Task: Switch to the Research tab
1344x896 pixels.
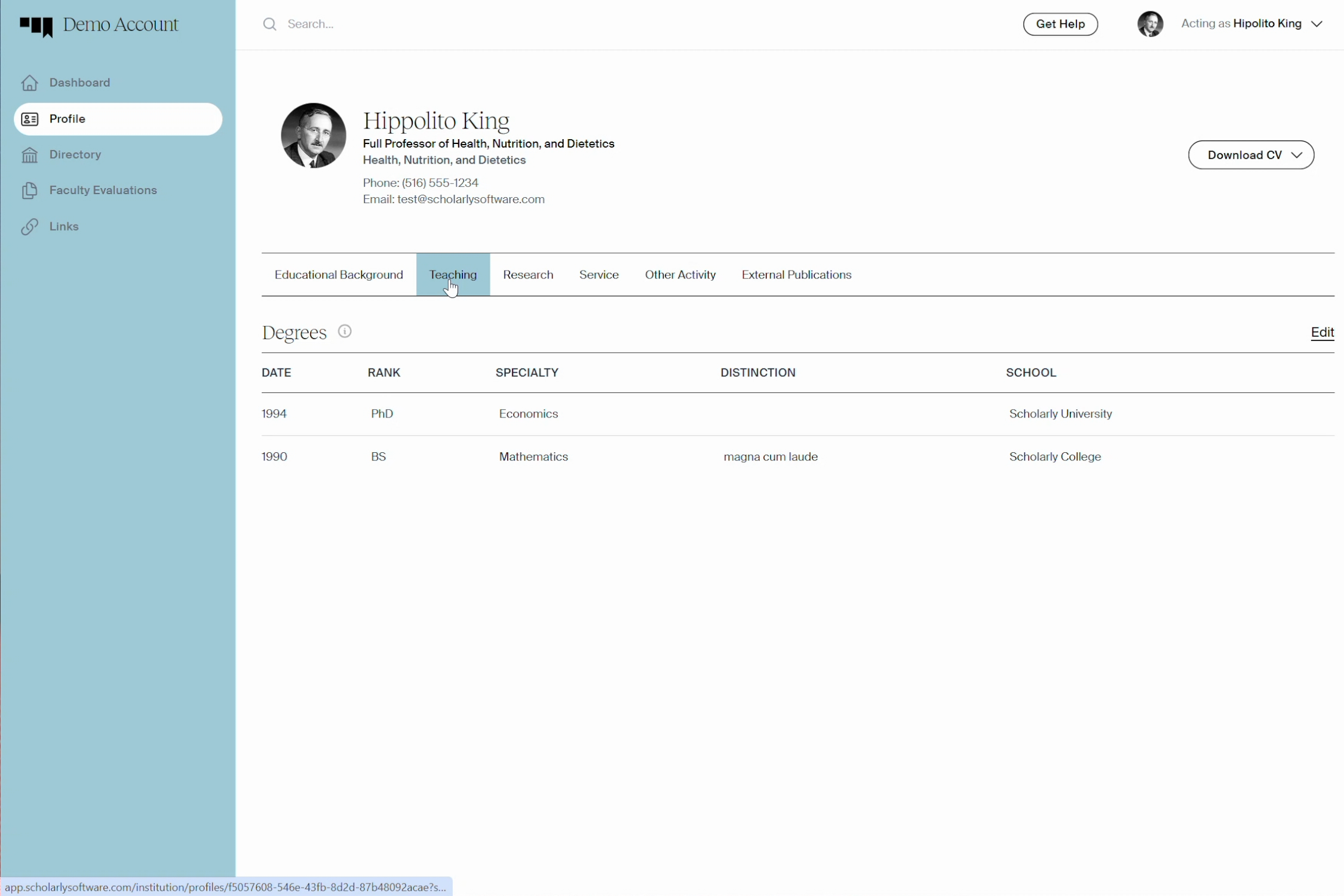Action: tap(527, 275)
